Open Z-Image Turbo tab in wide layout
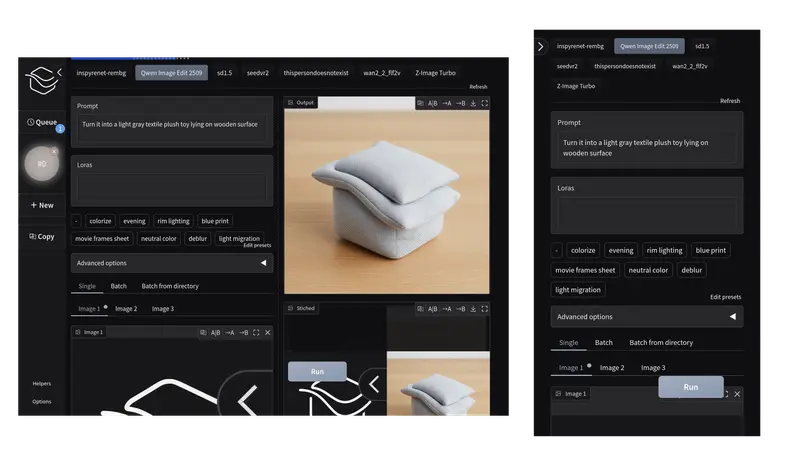The height and width of the screenshot is (460, 800). tap(435, 73)
